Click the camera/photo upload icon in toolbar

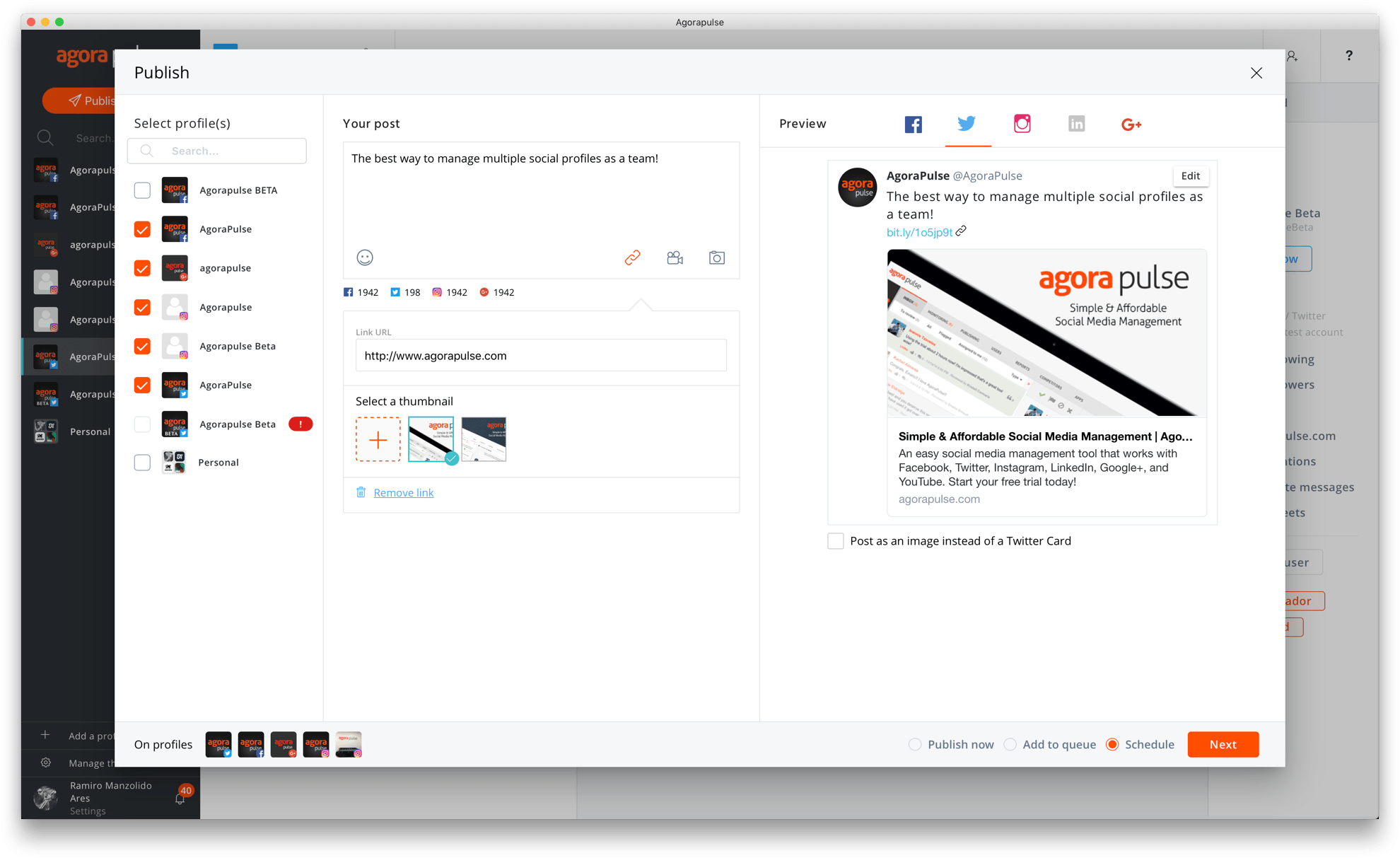coord(717,258)
